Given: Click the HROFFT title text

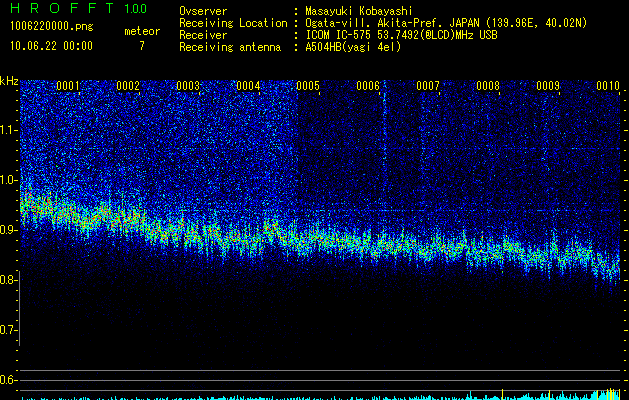Looking at the screenshot, I should coord(58,8).
